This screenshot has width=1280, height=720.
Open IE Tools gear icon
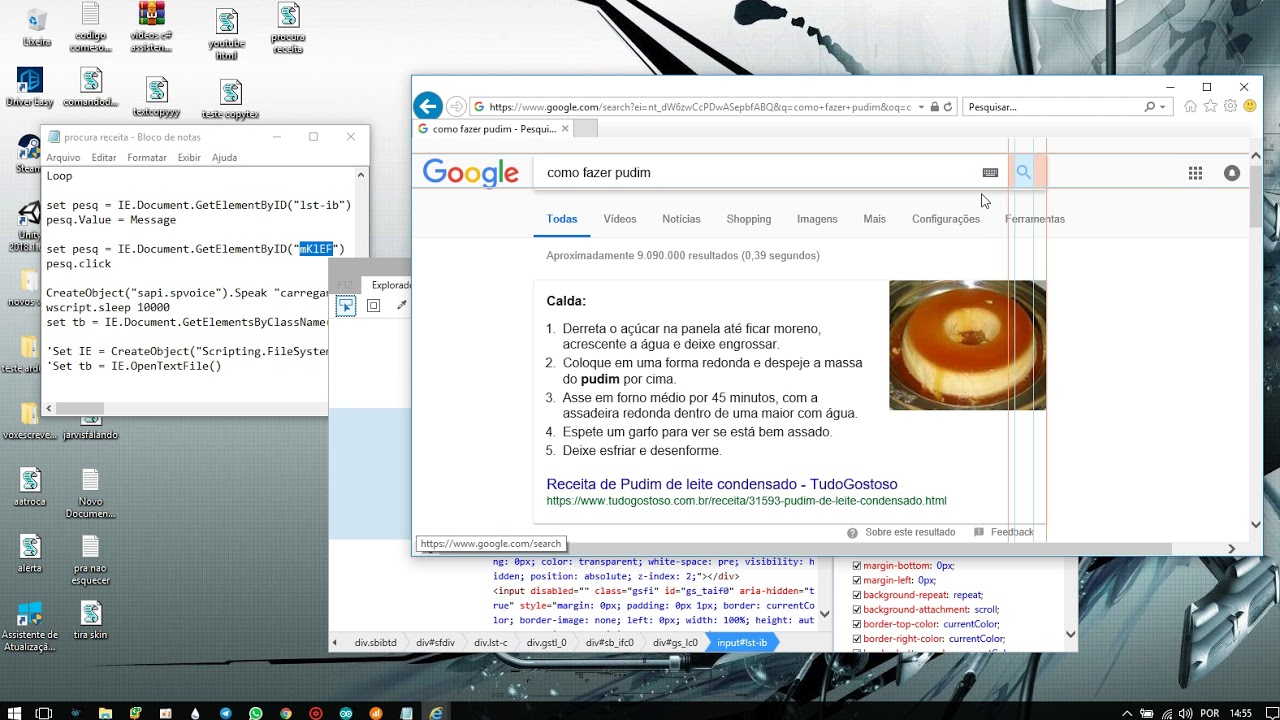tap(1230, 106)
